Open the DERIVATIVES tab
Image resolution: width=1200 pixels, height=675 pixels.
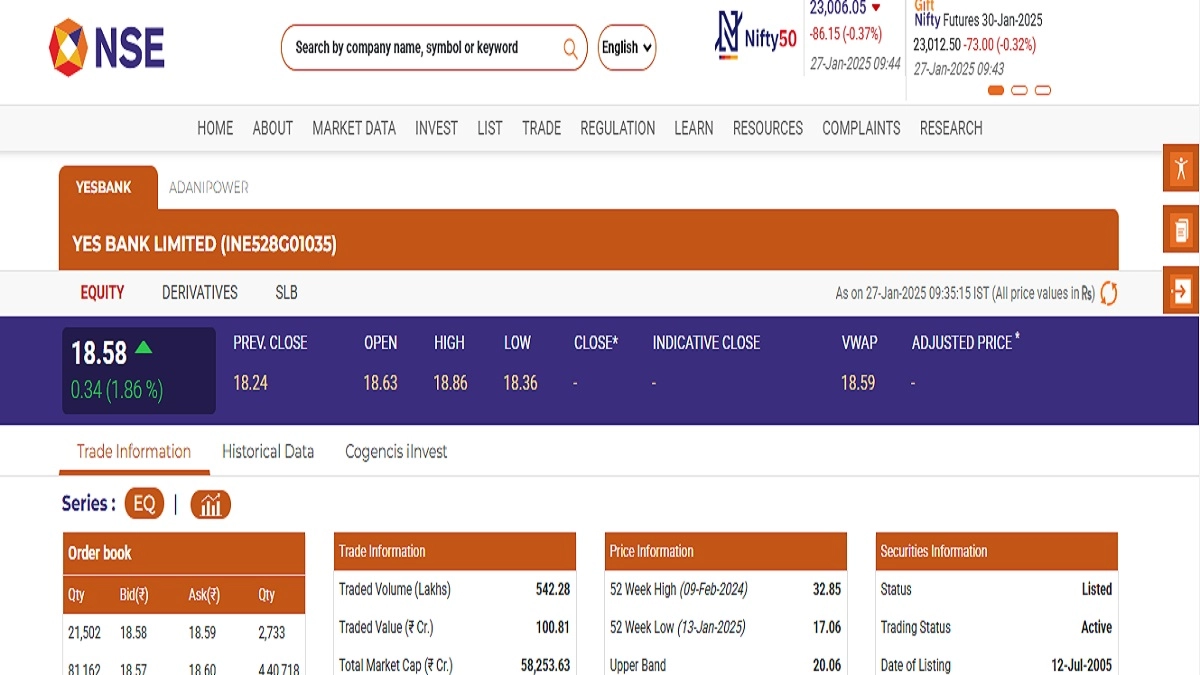200,293
